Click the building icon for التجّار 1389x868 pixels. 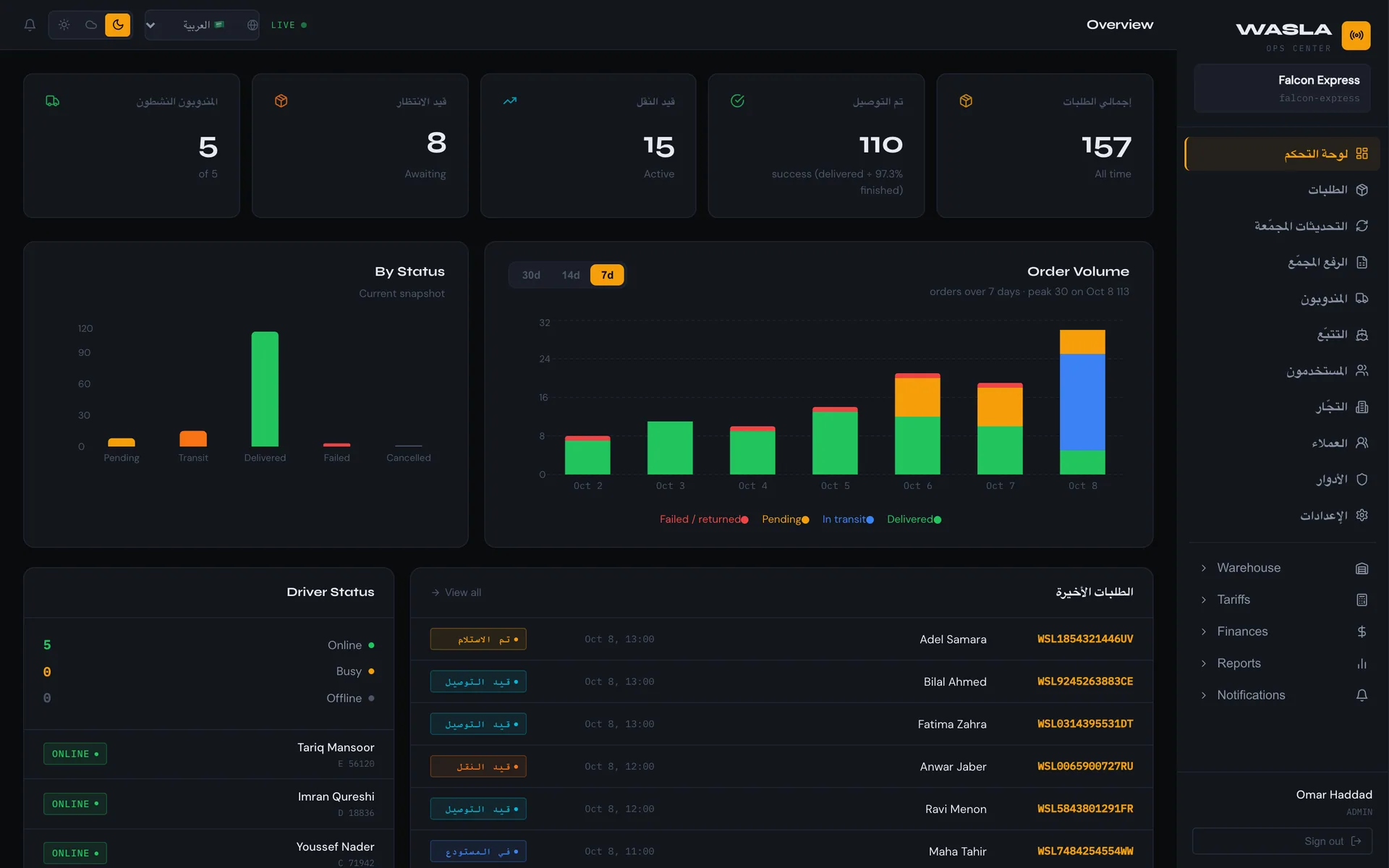click(1362, 407)
